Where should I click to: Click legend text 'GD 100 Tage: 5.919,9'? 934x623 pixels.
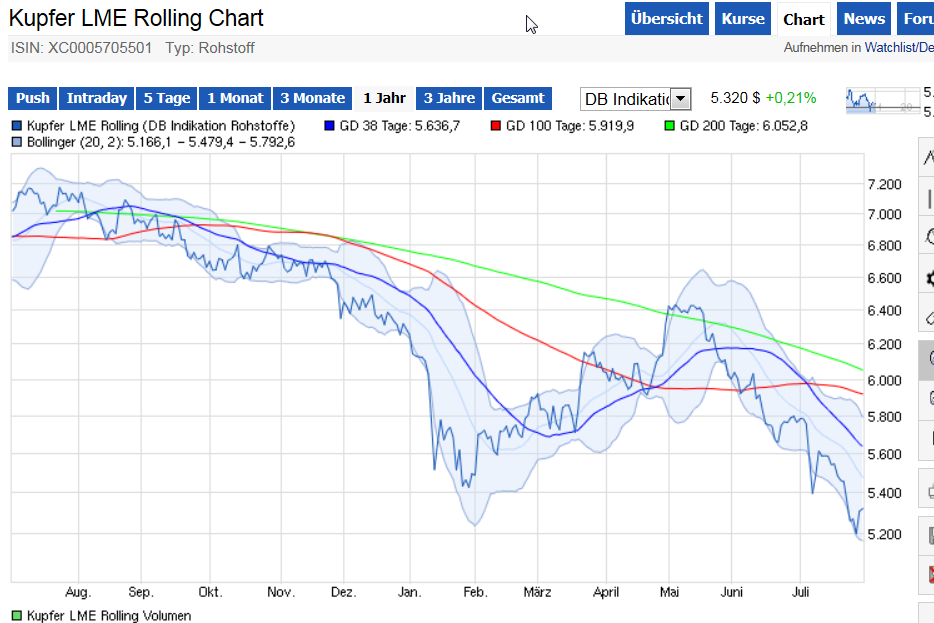click(570, 126)
